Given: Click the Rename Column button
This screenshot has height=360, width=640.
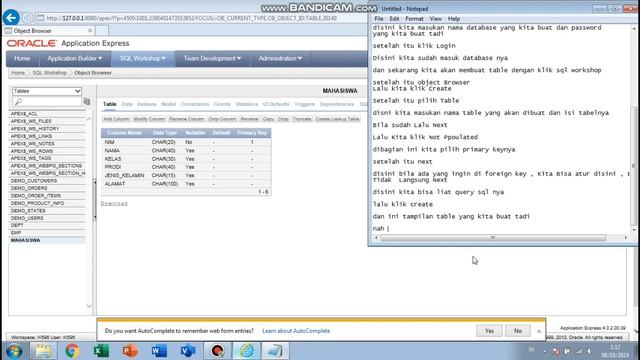Looking at the screenshot, I should pos(187,119).
